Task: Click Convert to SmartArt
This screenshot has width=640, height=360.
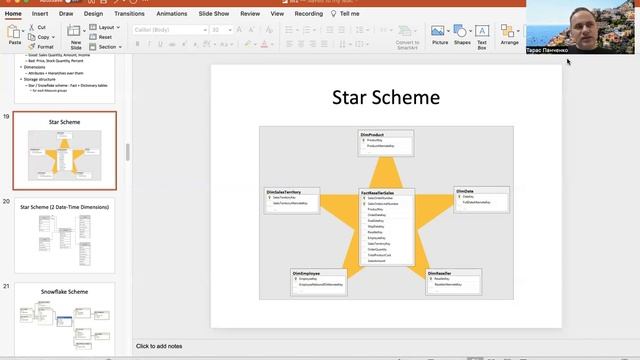Action: [x=407, y=37]
